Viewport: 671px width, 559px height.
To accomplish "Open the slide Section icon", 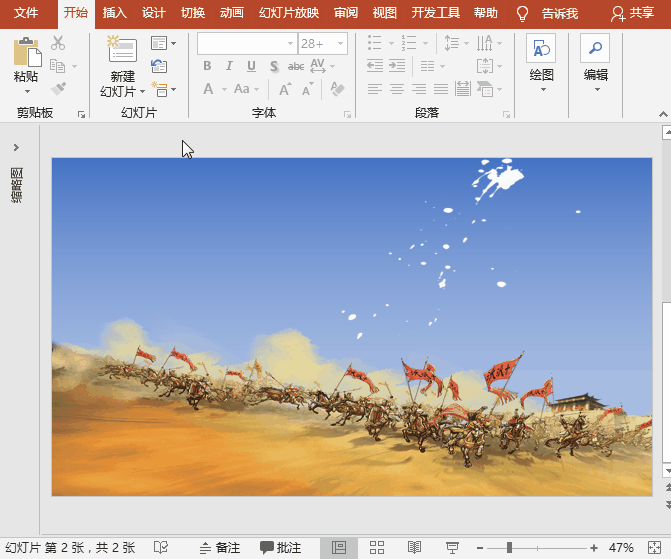I will pos(160,89).
